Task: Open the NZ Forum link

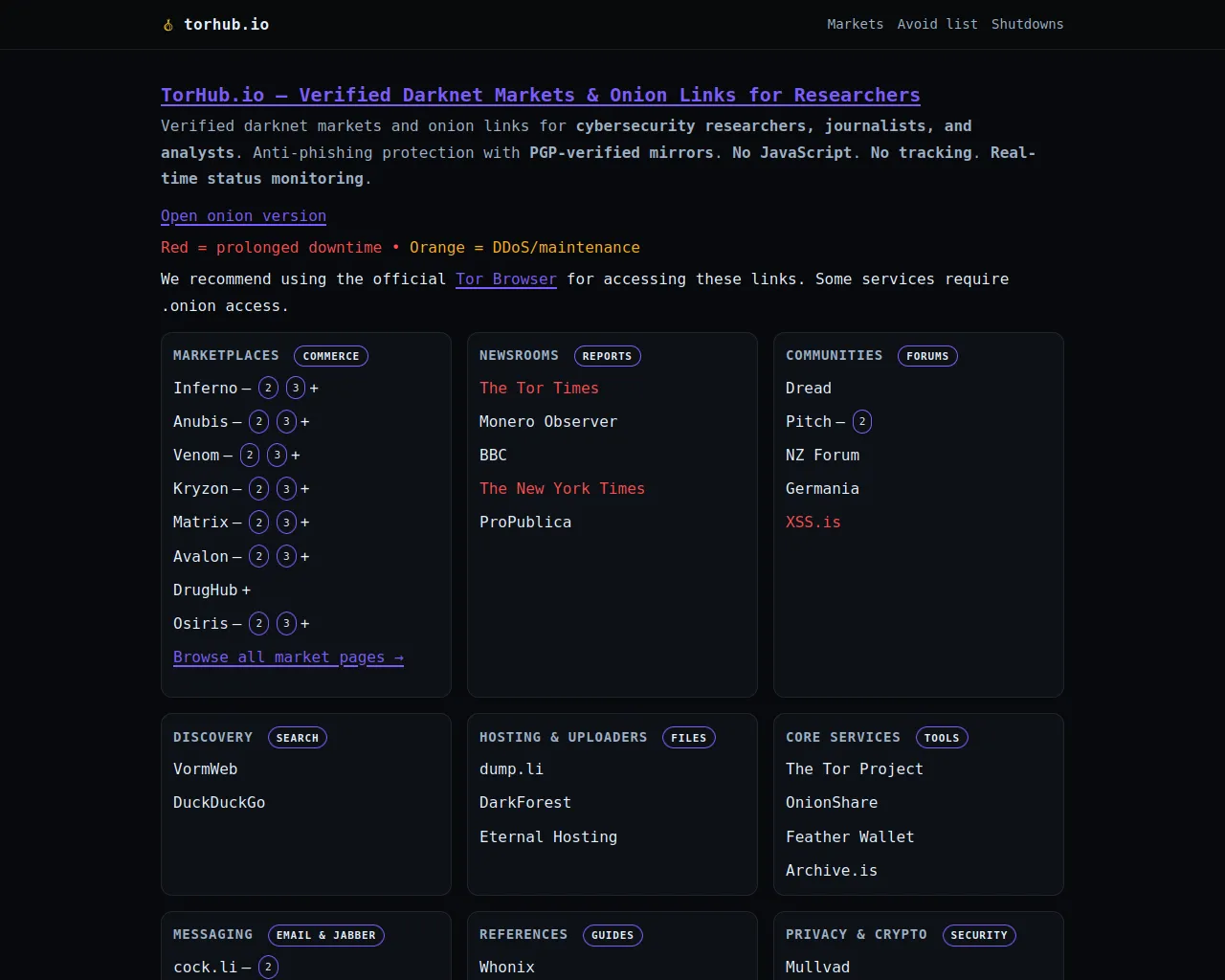Action: (822, 455)
